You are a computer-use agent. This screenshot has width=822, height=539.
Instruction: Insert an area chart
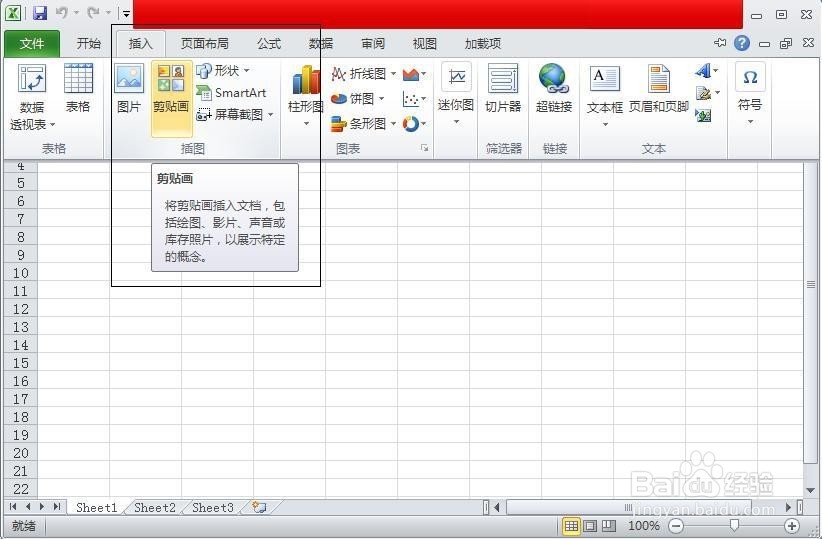[x=414, y=74]
